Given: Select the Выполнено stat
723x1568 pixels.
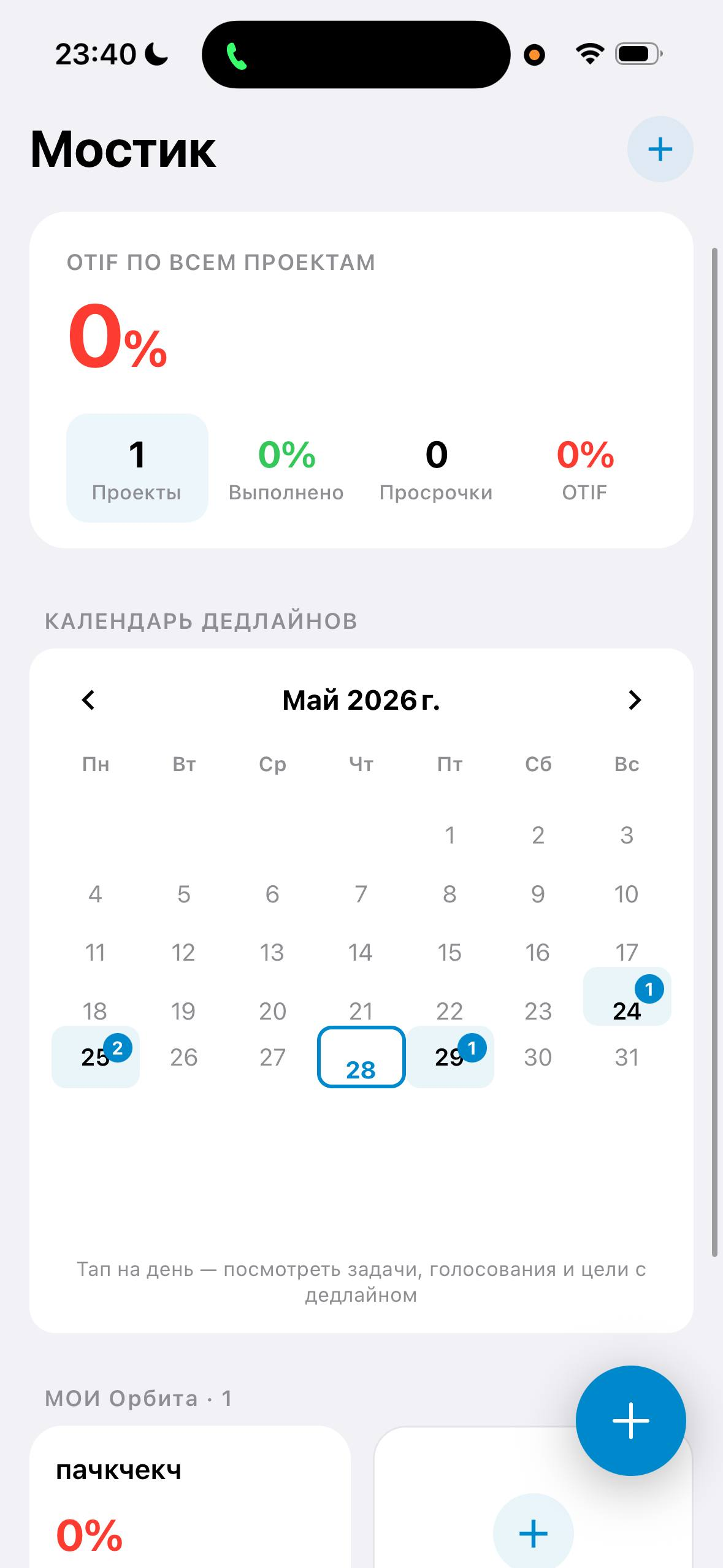Looking at the screenshot, I should [286, 469].
